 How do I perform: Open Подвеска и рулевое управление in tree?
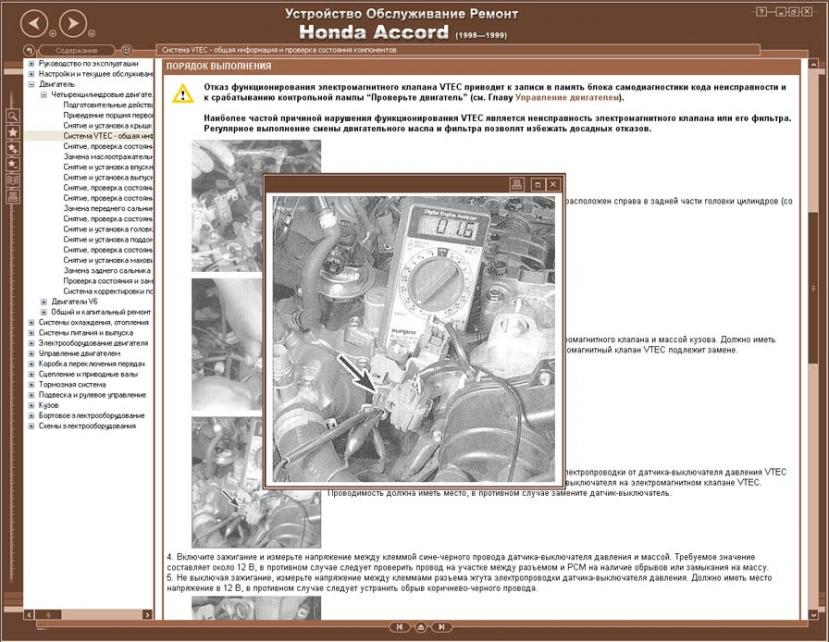(x=92, y=395)
